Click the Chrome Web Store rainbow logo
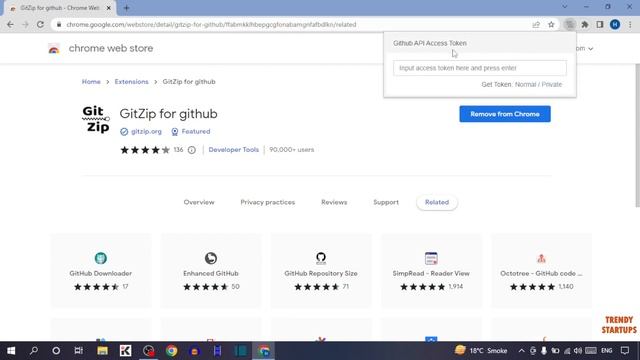Viewport: 640px width, 360px height. pyautogui.click(x=54, y=49)
